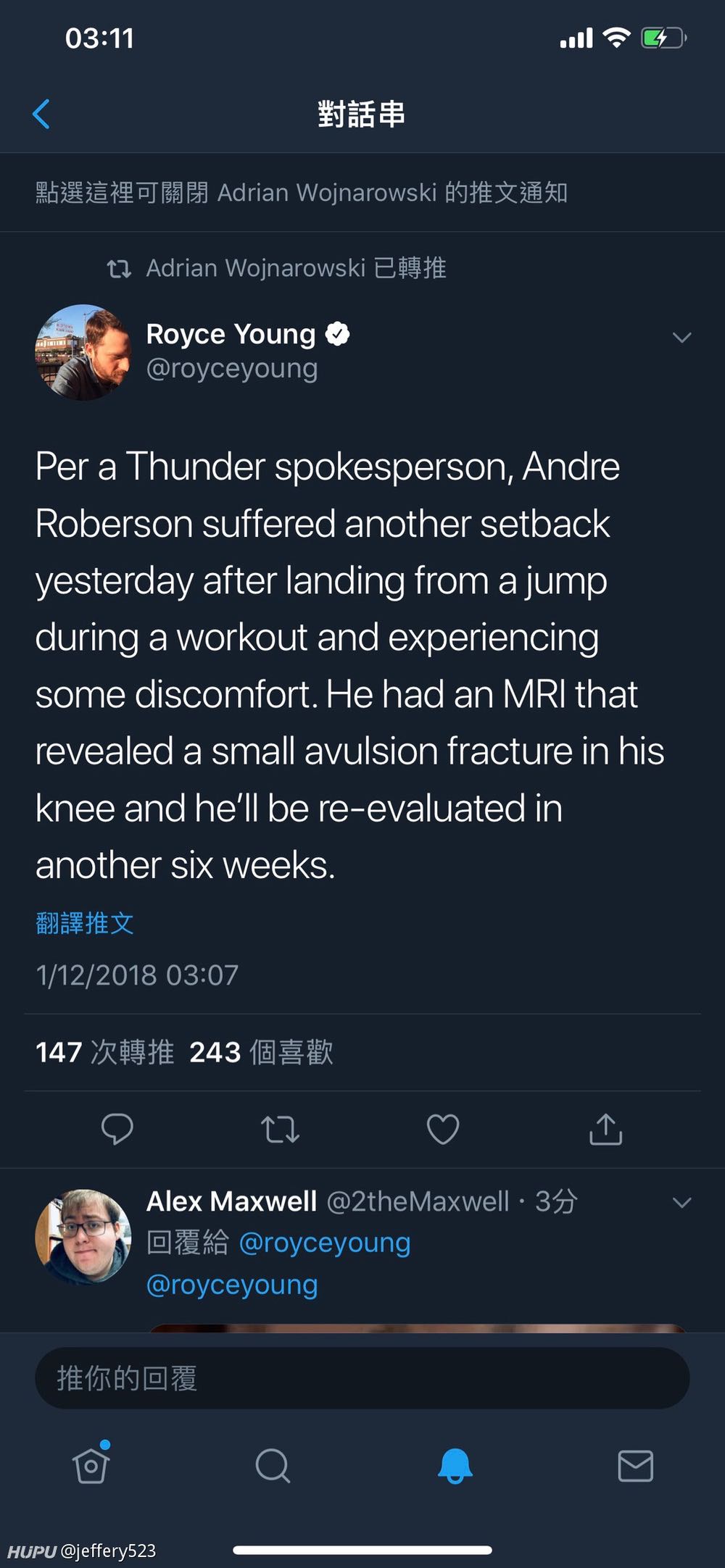Image resolution: width=725 pixels, height=1568 pixels.
Task: View the 147 retweets list
Action: (x=105, y=1052)
